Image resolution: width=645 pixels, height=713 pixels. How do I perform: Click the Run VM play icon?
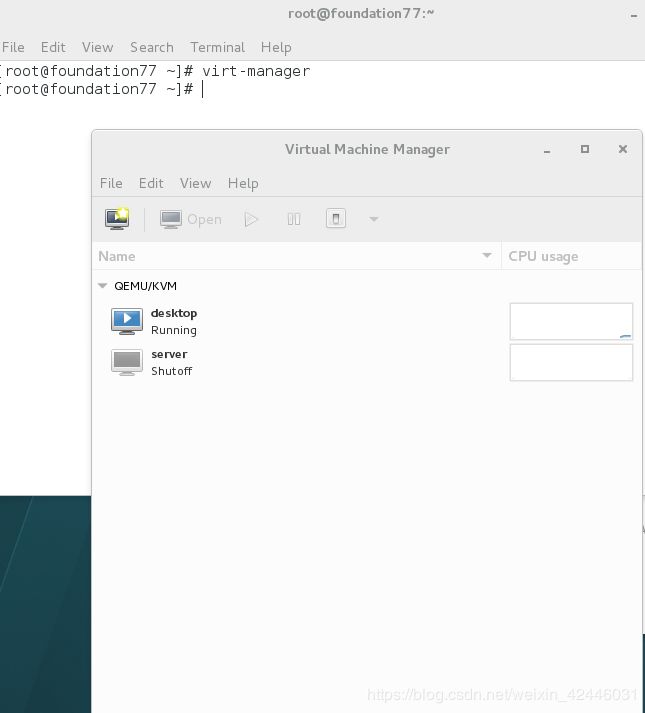pos(251,219)
